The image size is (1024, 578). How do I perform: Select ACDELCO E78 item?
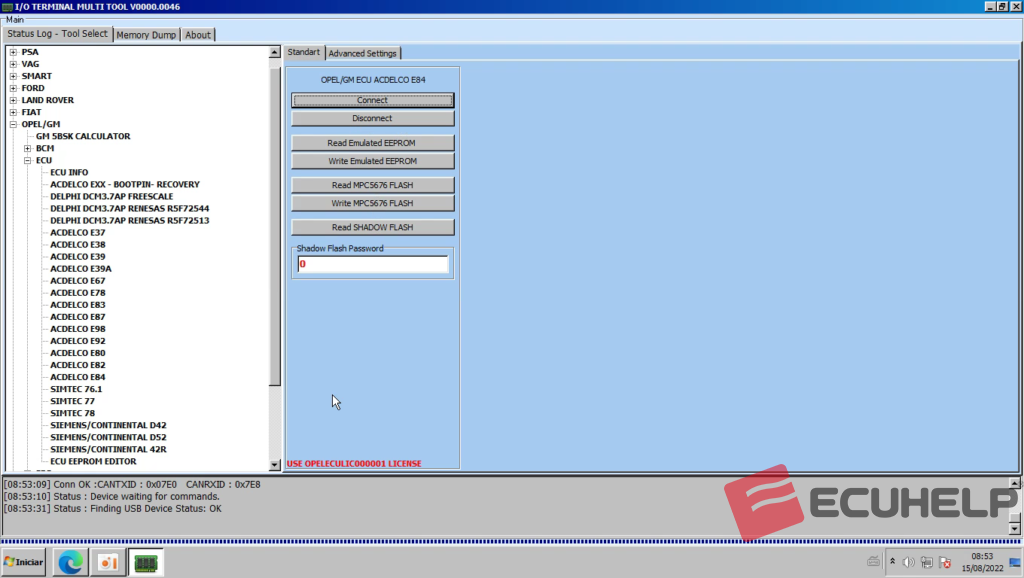pos(78,293)
